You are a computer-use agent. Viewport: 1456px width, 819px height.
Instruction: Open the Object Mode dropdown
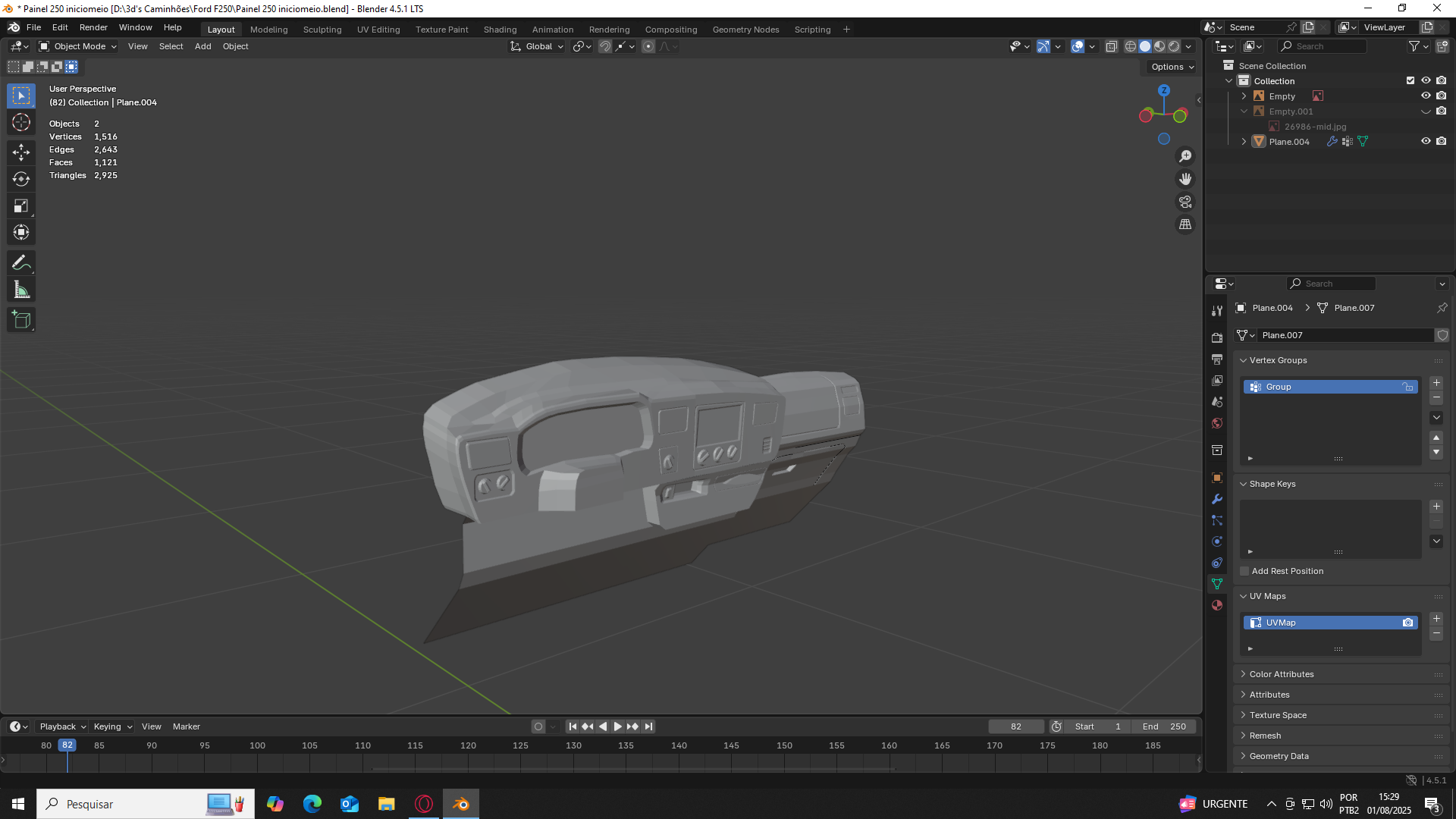tap(78, 46)
